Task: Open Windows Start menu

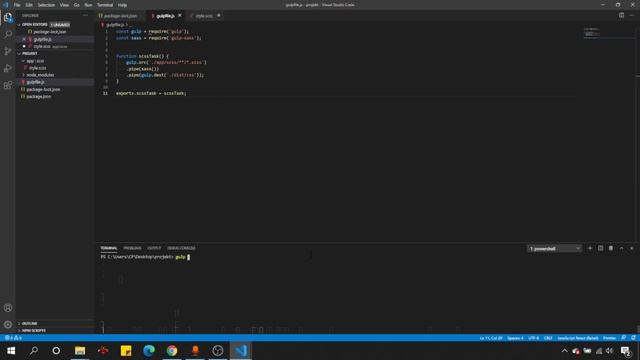Action: point(11,351)
